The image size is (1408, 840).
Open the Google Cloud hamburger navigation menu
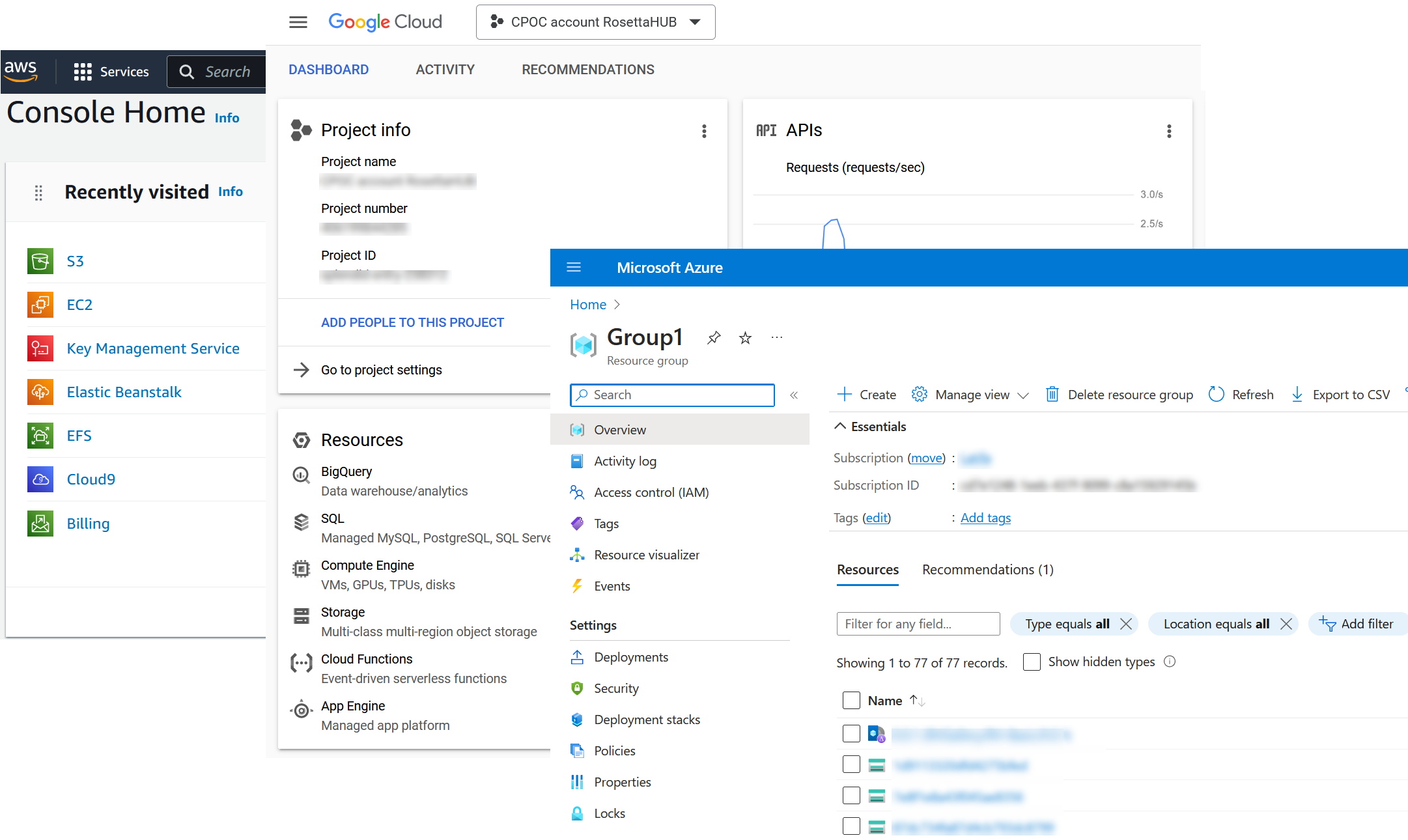coord(298,22)
